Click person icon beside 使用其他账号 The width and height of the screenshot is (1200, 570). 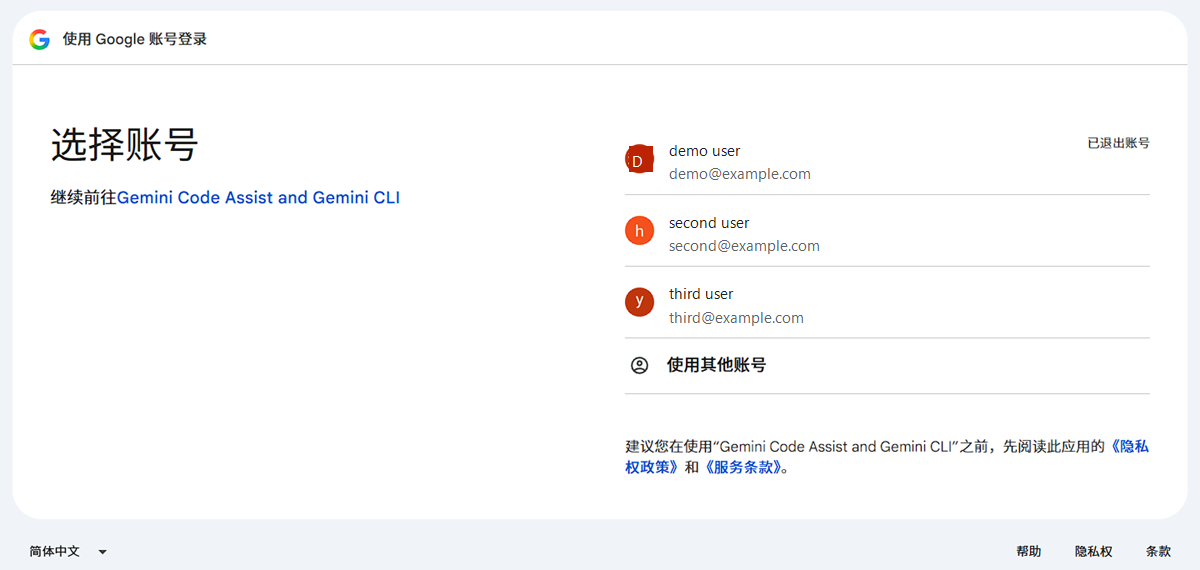tap(640, 366)
